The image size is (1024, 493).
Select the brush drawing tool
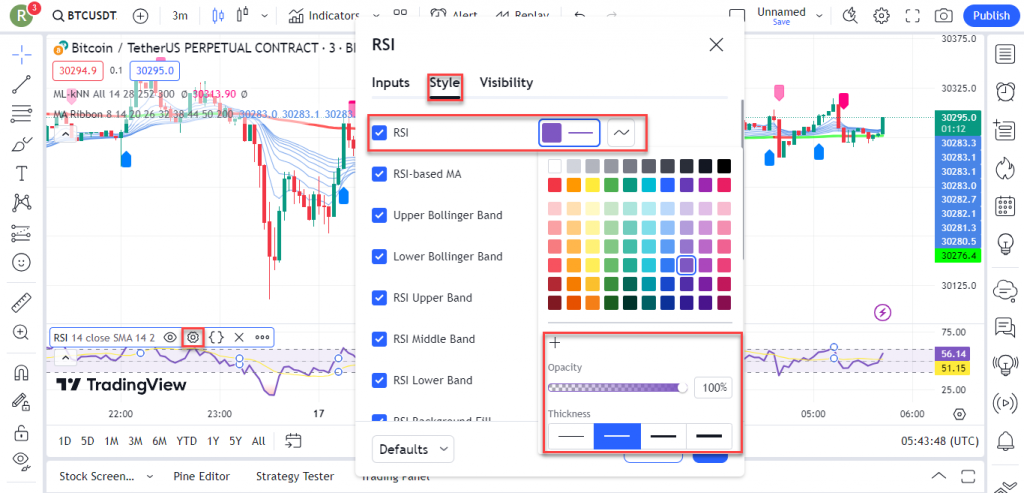[x=22, y=144]
